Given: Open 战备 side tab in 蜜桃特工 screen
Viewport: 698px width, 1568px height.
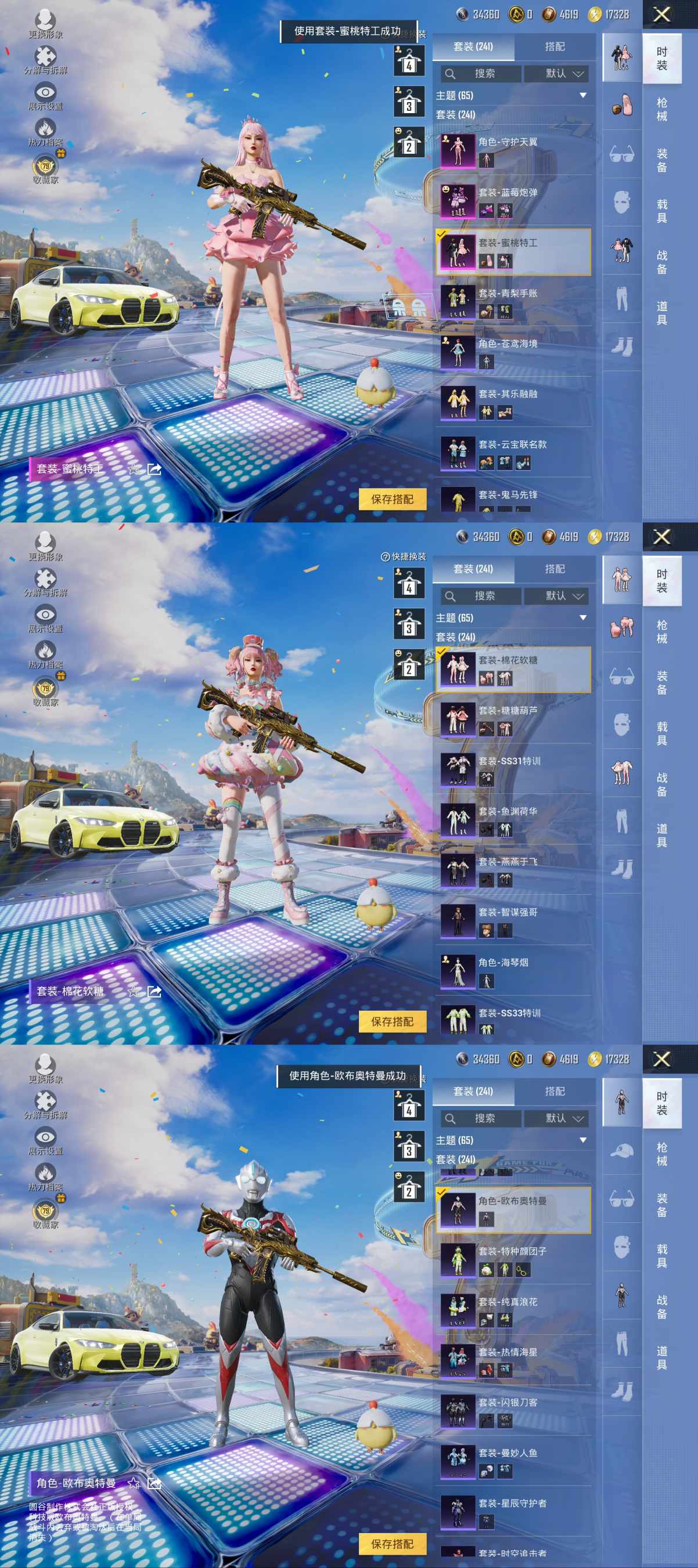Looking at the screenshot, I should (x=662, y=262).
